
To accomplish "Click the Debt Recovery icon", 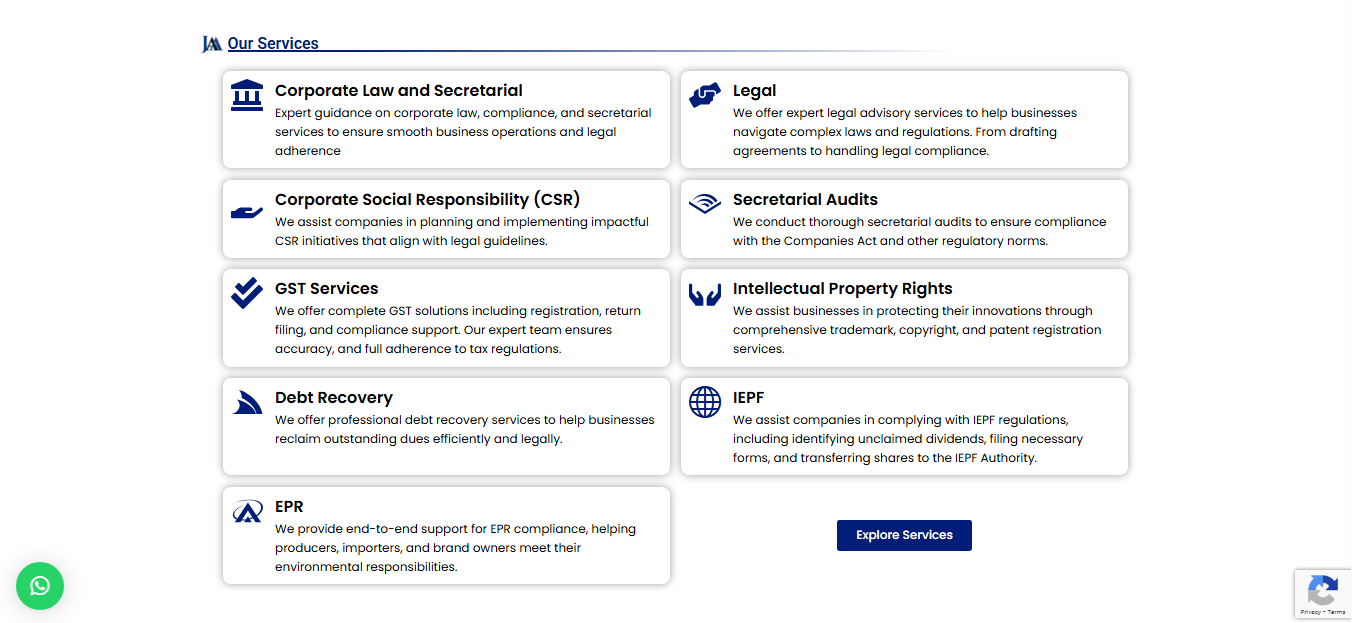I will 247,402.
